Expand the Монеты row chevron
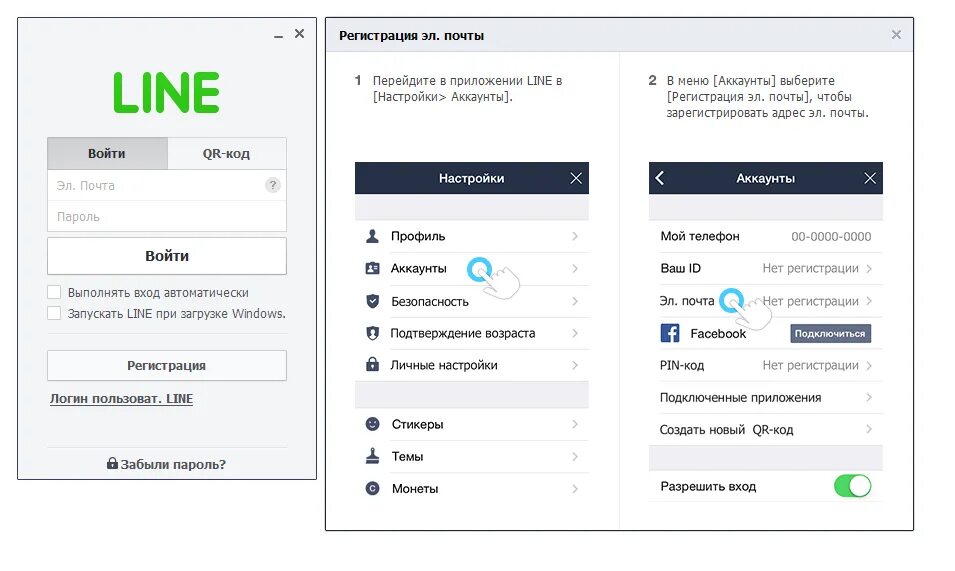Screen dimensions: 955x571 click(x=575, y=488)
